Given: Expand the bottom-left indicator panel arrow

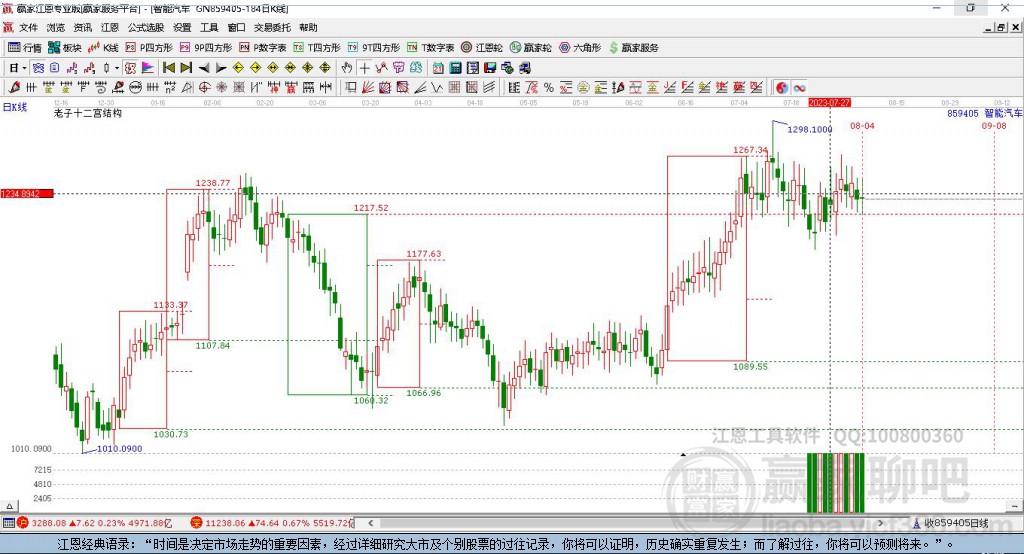Looking at the screenshot, I should (9, 506).
